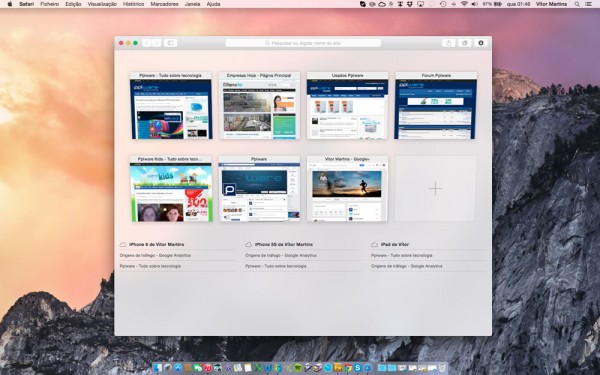Open the Usados Pplware favorite thumbnail
Image resolution: width=600 pixels, height=375 pixels.
click(347, 106)
